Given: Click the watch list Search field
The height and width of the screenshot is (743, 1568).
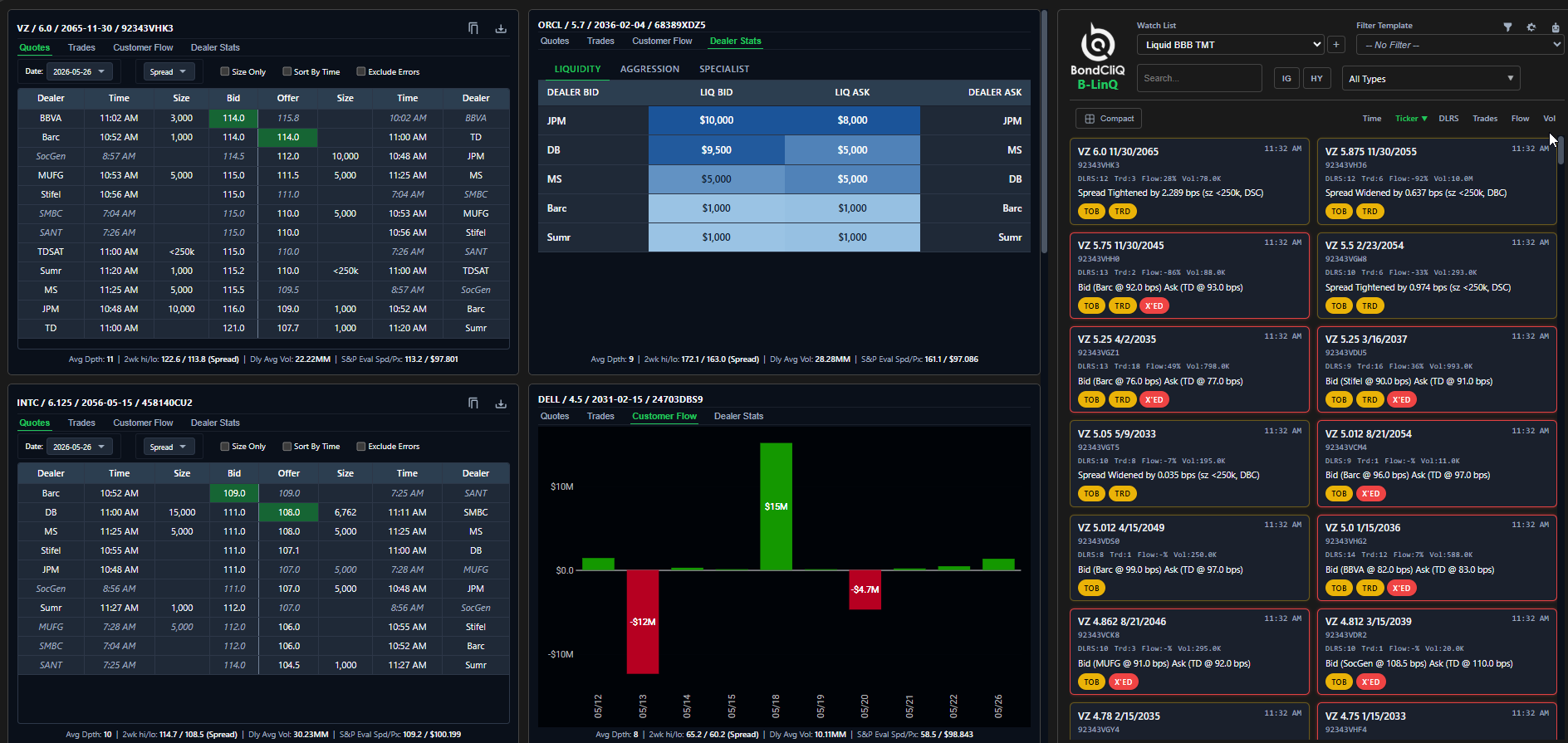Looking at the screenshot, I should pos(1199,79).
